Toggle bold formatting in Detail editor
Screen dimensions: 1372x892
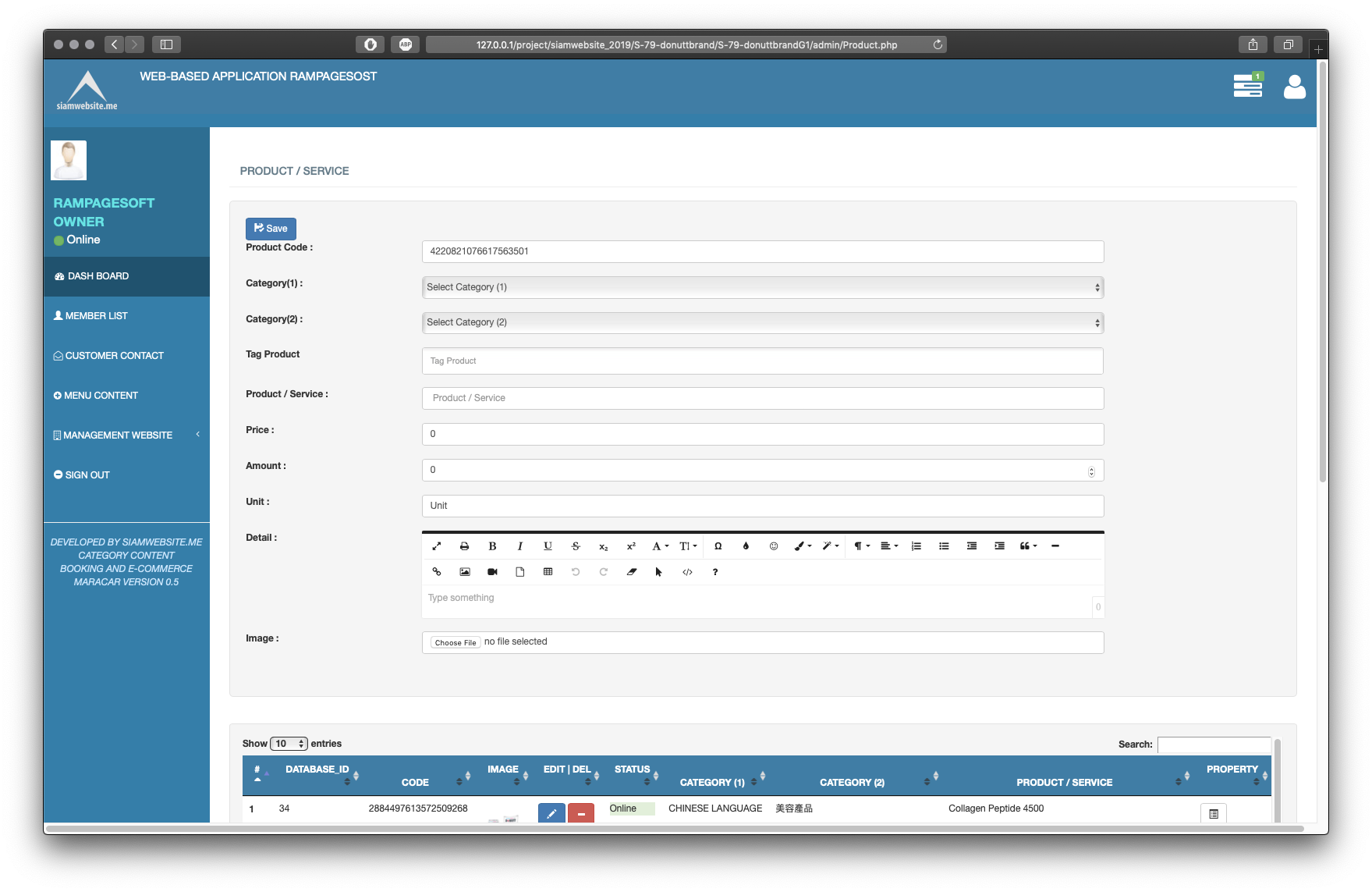[492, 546]
